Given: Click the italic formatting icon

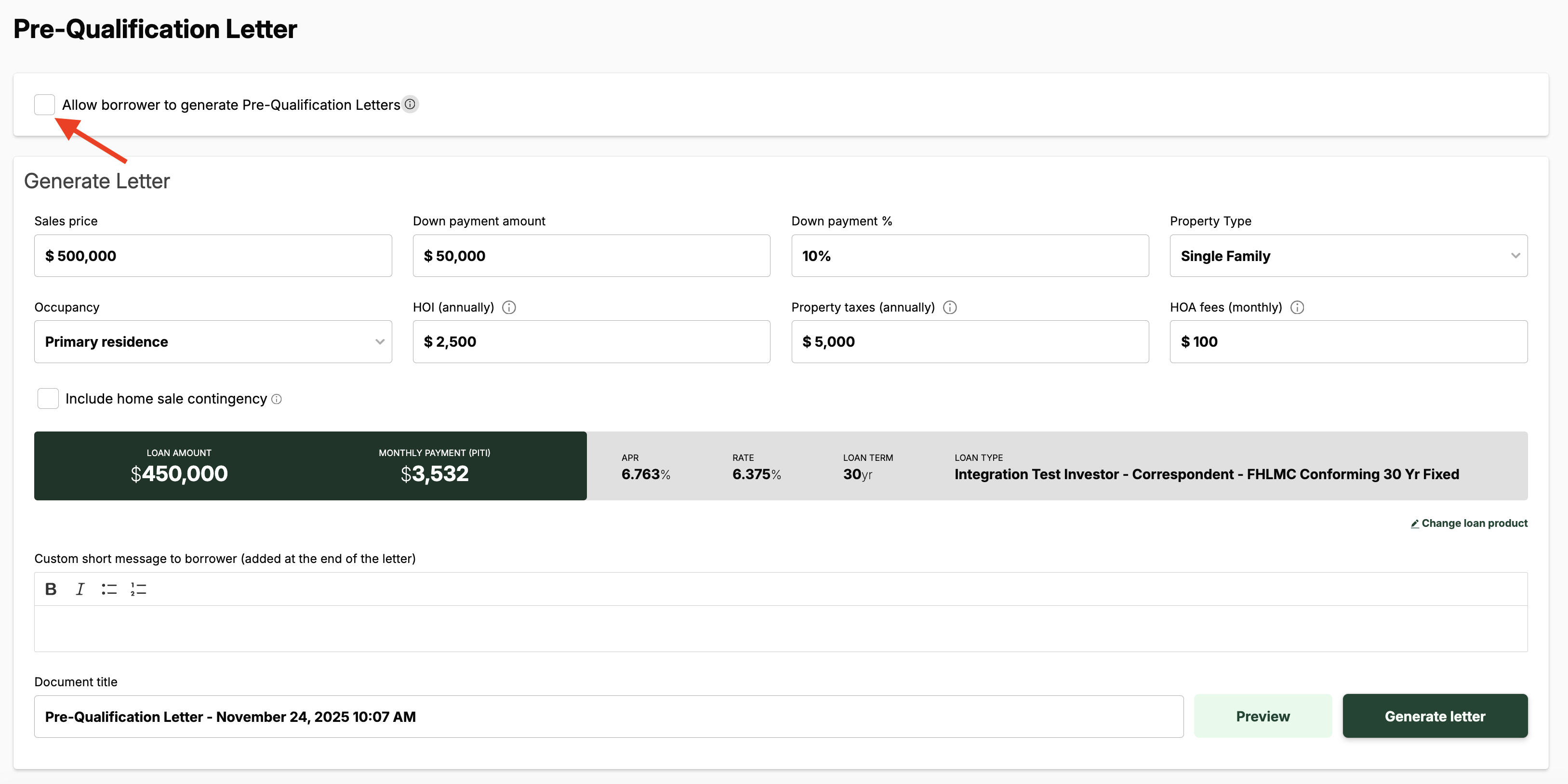Looking at the screenshot, I should [x=80, y=589].
